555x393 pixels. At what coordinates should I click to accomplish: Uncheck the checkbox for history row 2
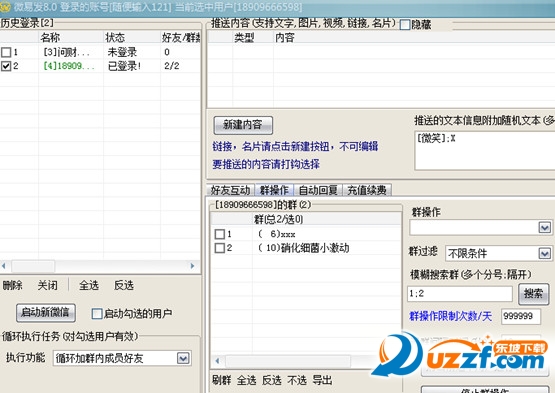tap(6, 66)
